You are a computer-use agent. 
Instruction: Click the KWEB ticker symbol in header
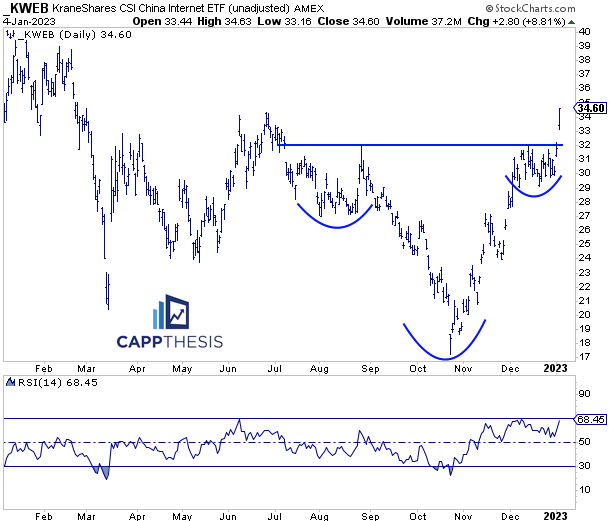pyautogui.click(x=26, y=7)
